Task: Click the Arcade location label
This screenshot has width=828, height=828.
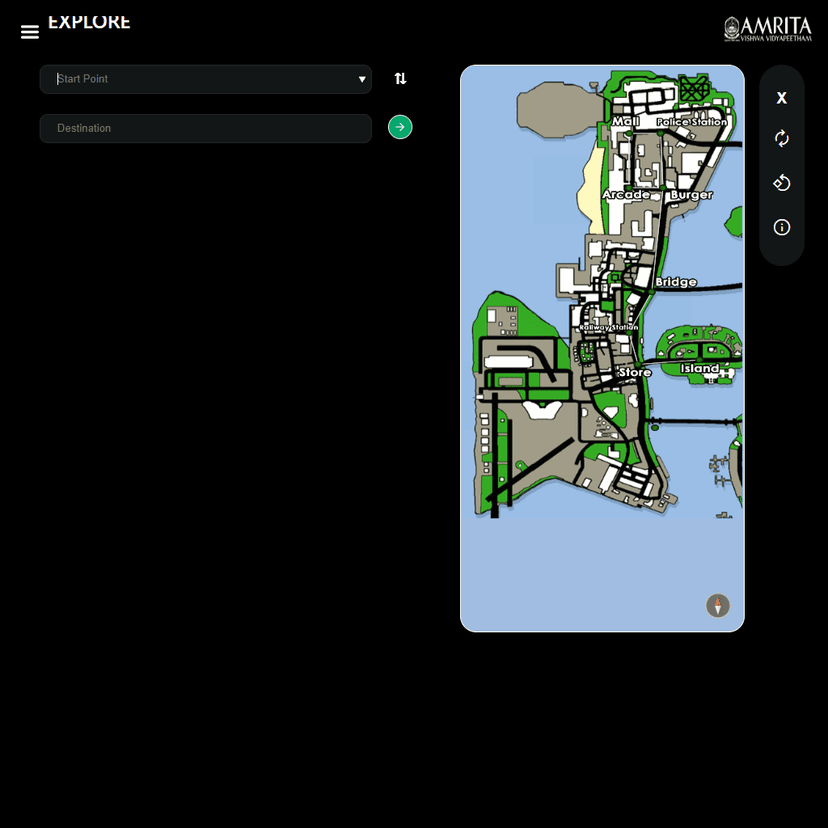Action: 627,194
